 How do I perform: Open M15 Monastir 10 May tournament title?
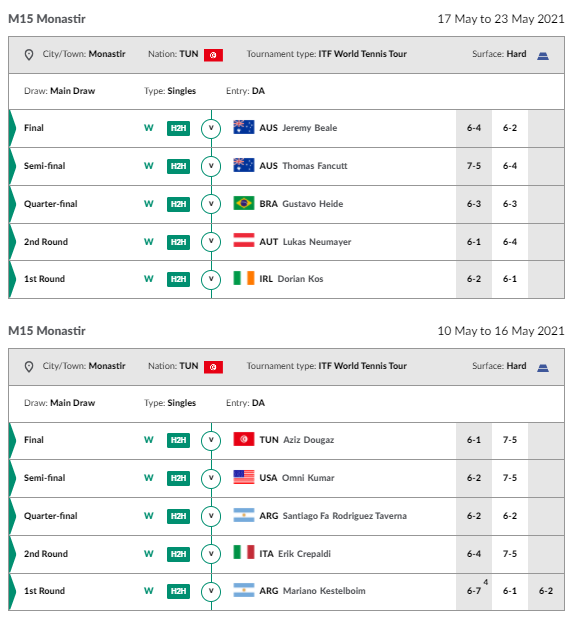click(x=47, y=331)
